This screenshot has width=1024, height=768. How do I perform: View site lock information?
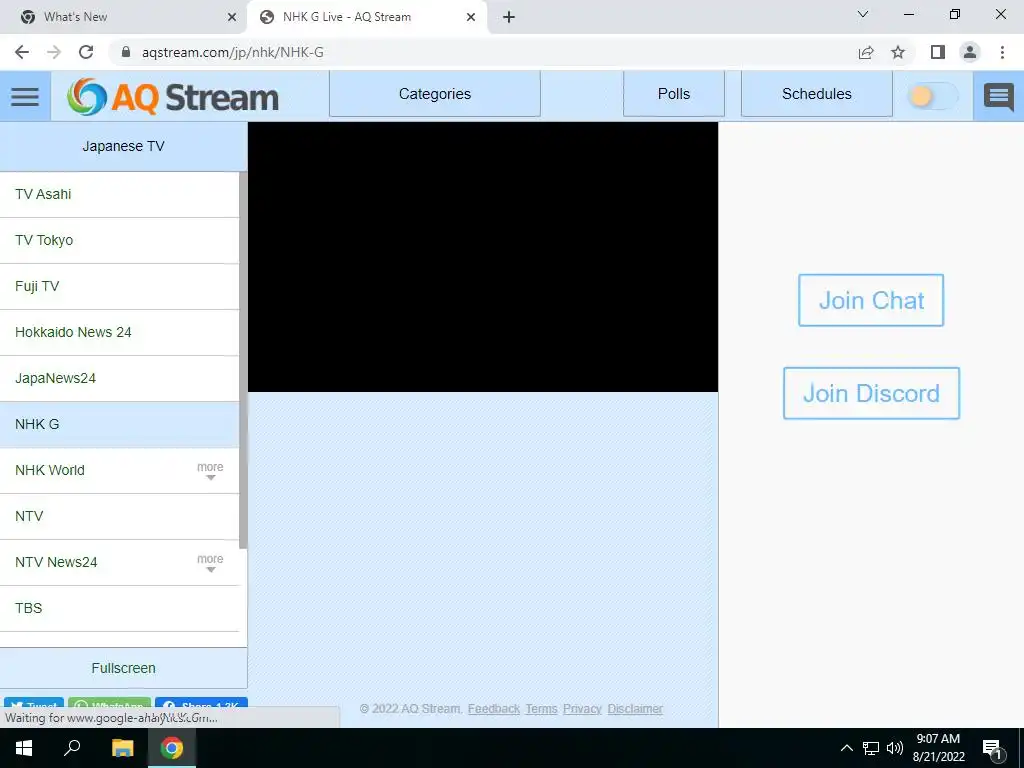click(127, 52)
